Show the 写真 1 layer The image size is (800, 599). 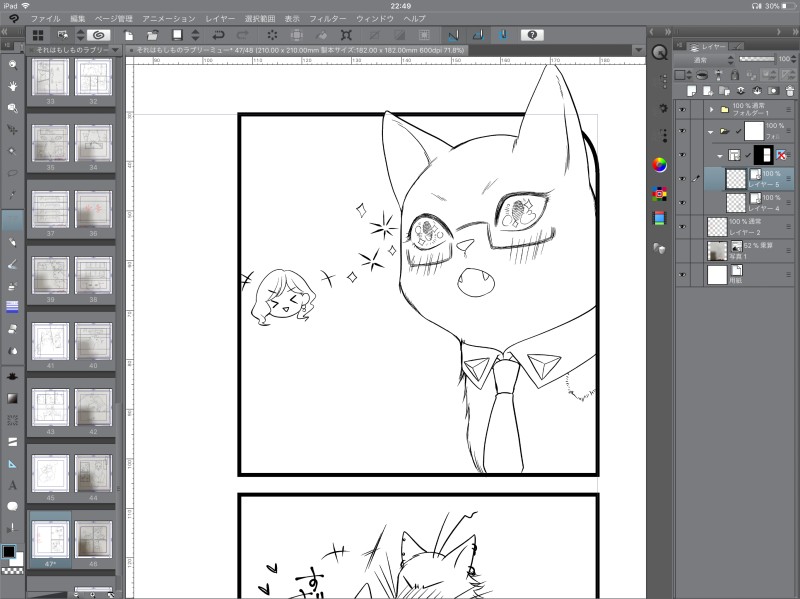click(682, 251)
